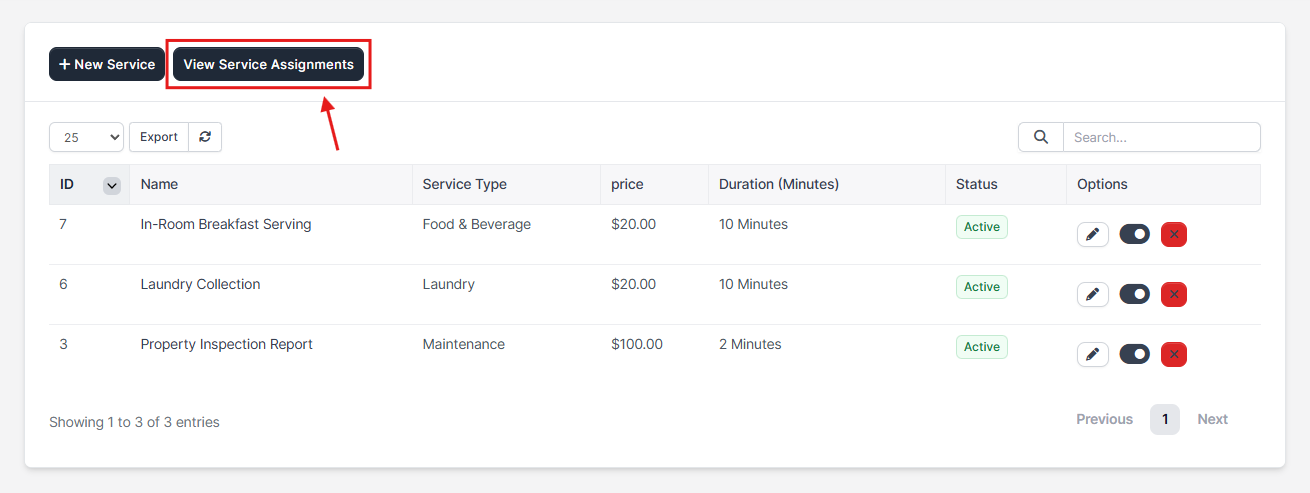Click the search magnifier icon
The image size is (1310, 493).
1040,137
